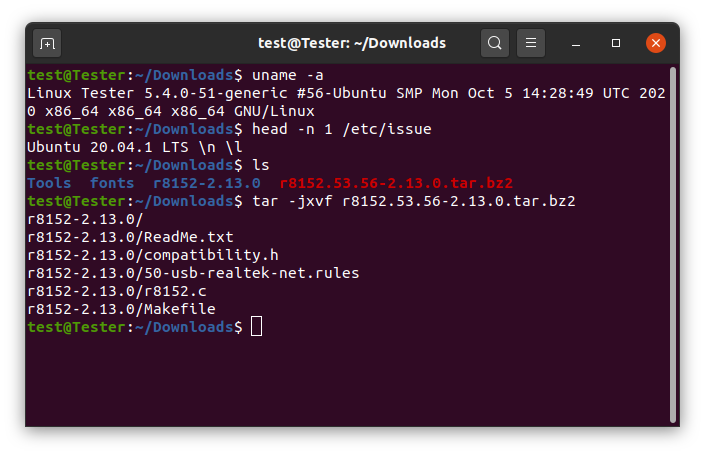Click the blue fonts directory name
Viewport: 705px width, 455px height.
coord(112,183)
